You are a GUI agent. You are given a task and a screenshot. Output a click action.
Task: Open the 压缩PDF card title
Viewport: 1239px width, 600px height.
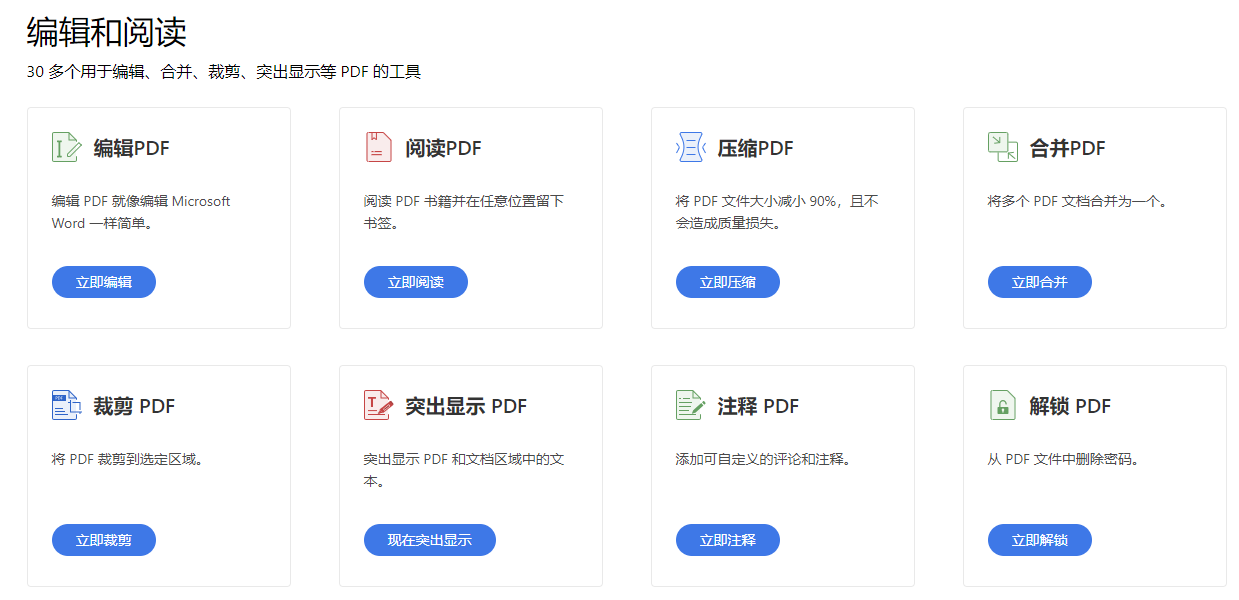(756, 148)
